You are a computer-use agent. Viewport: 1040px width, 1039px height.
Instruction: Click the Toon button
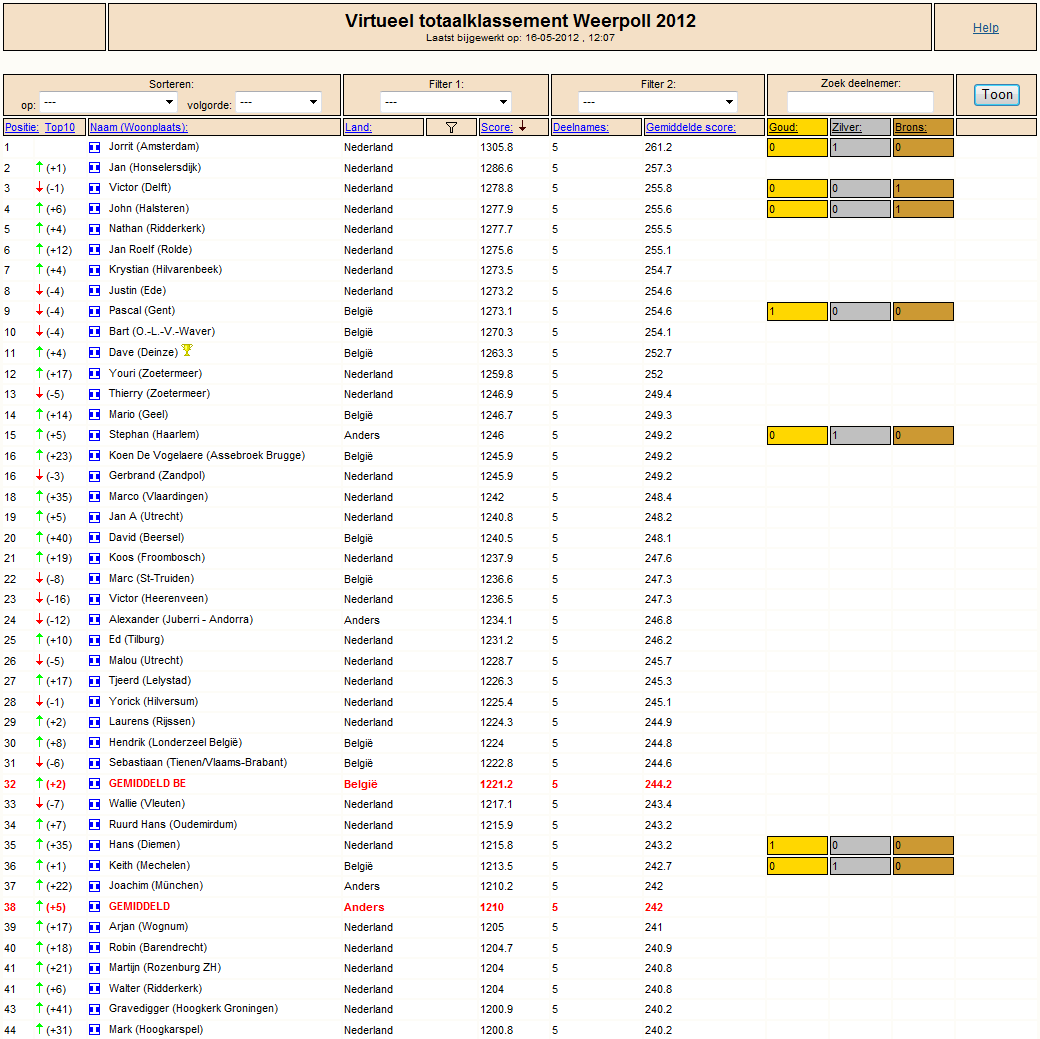coord(997,95)
